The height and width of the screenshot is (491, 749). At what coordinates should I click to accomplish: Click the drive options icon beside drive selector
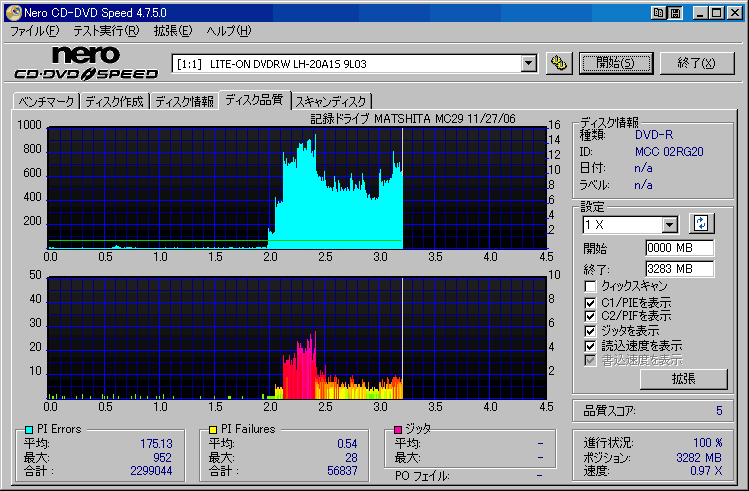click(x=558, y=63)
